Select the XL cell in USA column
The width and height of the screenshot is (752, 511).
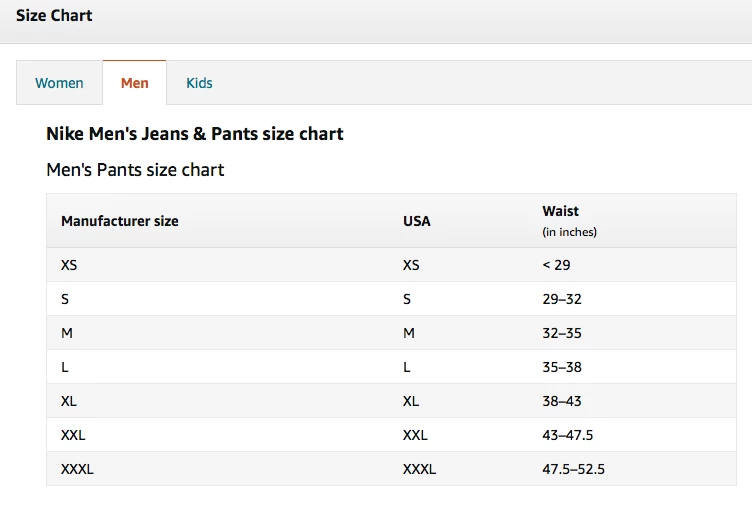tap(411, 401)
